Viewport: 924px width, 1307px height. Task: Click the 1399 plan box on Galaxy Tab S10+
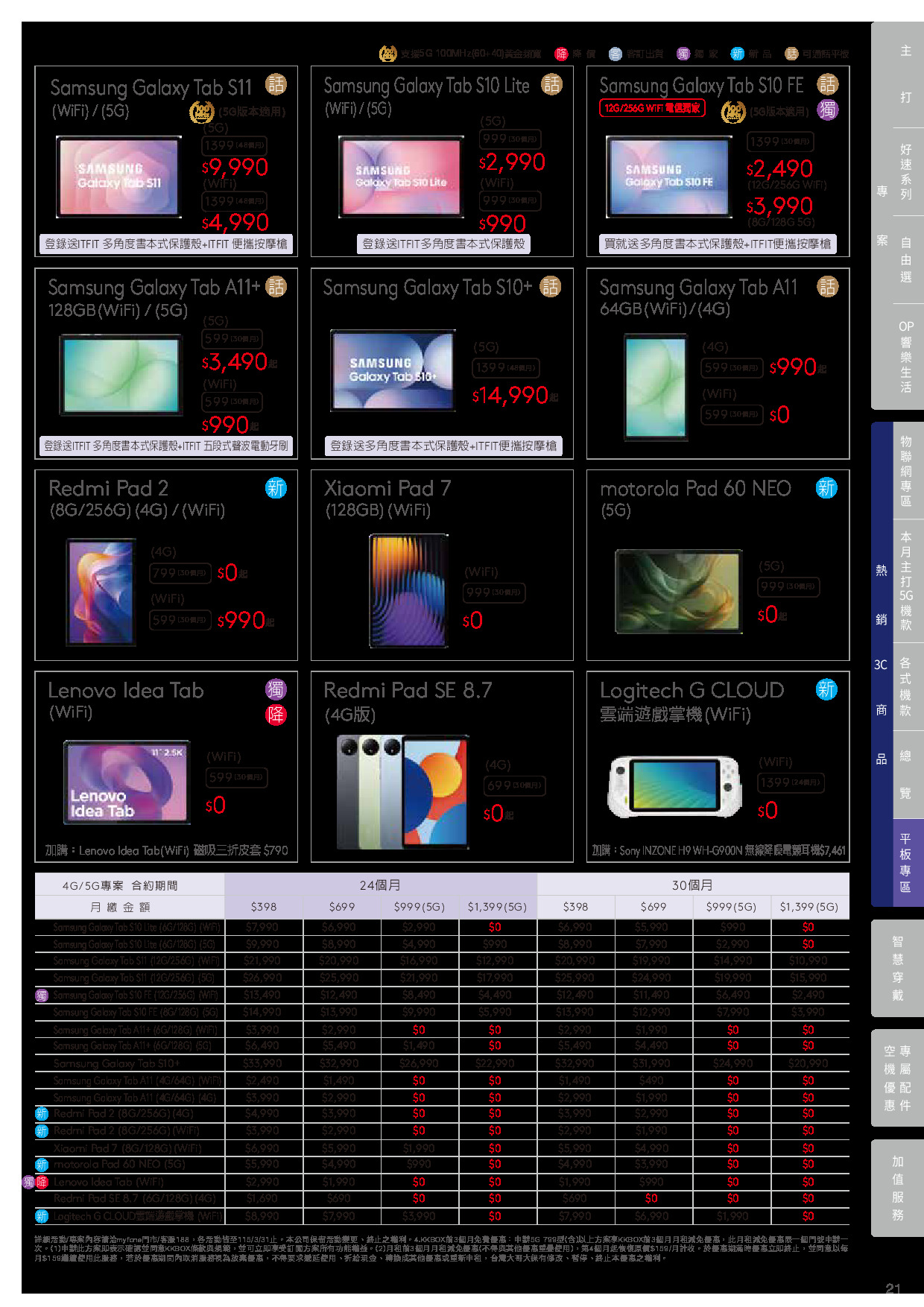click(506, 368)
